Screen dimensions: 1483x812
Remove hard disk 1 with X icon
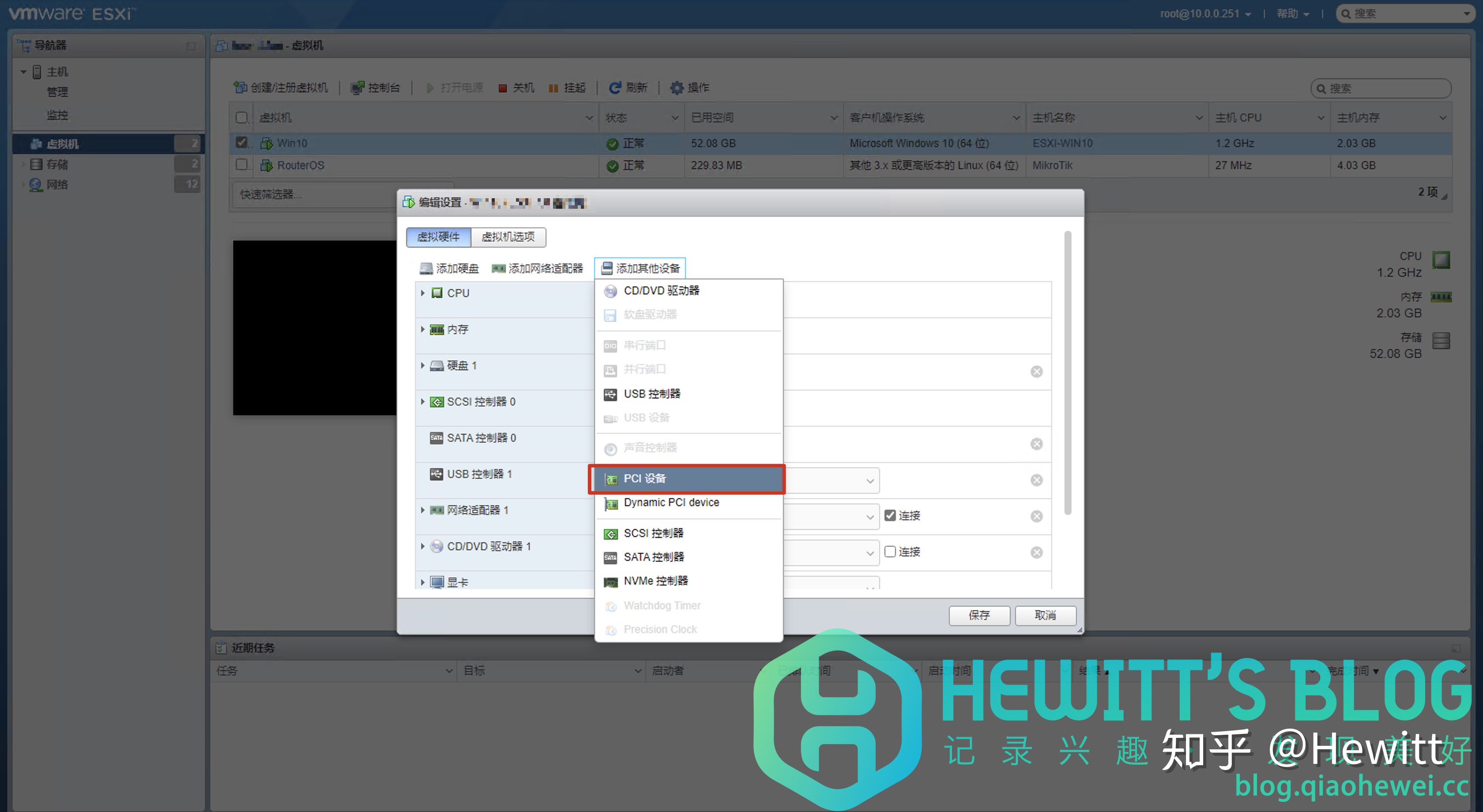(x=1036, y=372)
